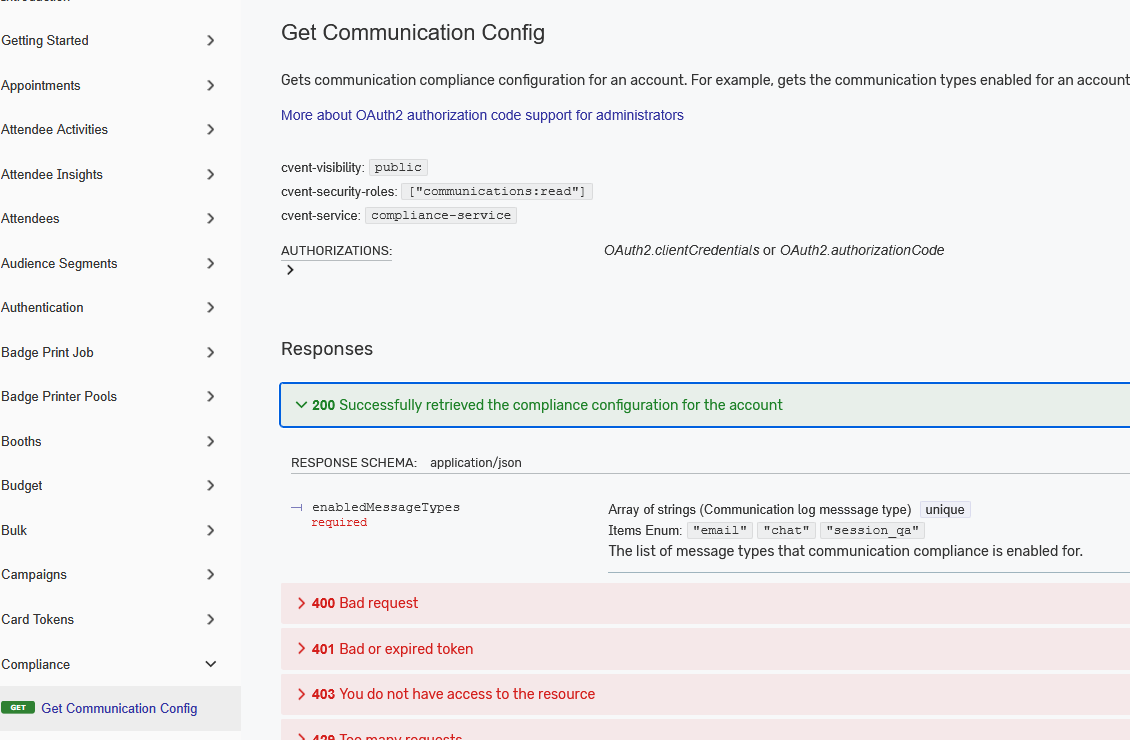Expand the Campaigns chevron

210,574
